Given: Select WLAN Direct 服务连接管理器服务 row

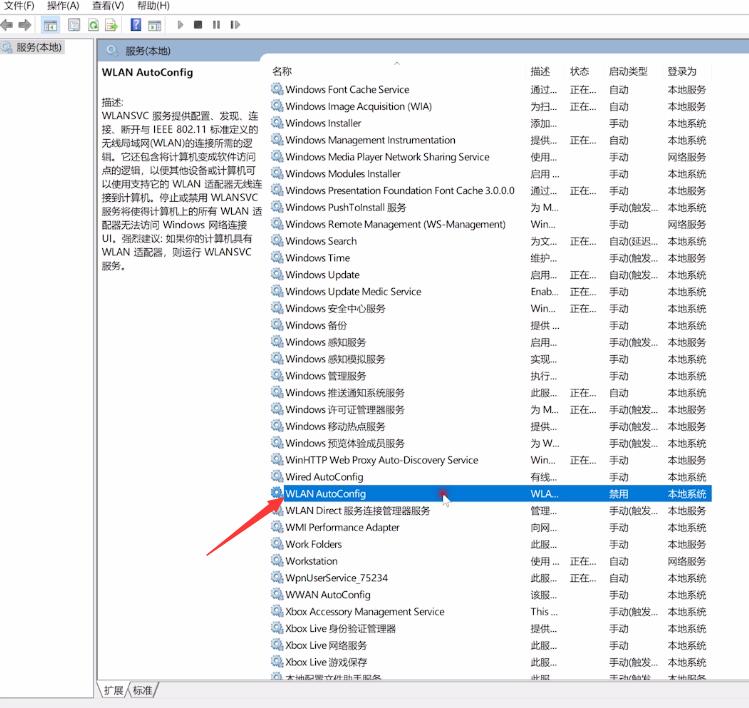Looking at the screenshot, I should [x=491, y=510].
